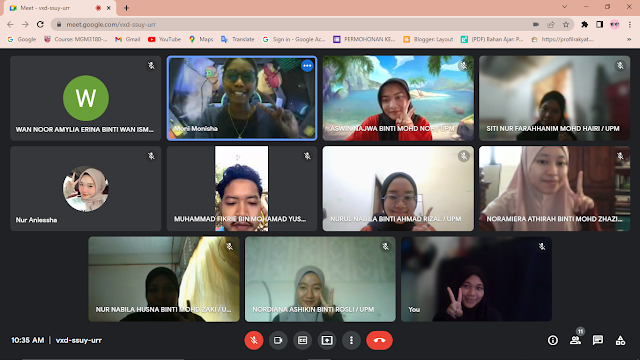Viewport: 640px width, 360px height.
Task: Open the (PDF) Bahan Ajar bookmark
Action: (x=492, y=39)
